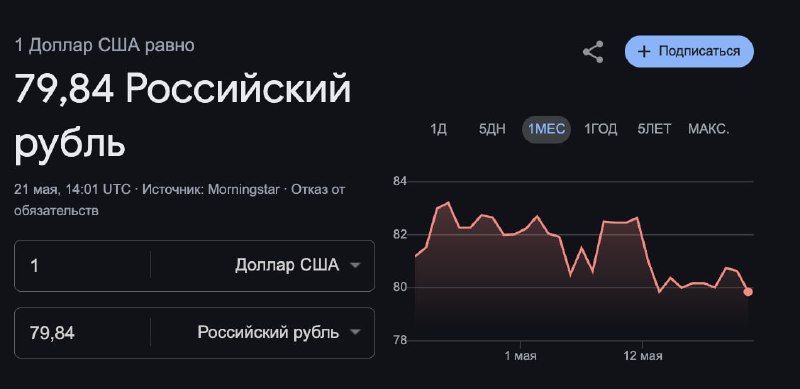
Task: Click the ruble amount input showing 79,84
Action: tap(83, 333)
